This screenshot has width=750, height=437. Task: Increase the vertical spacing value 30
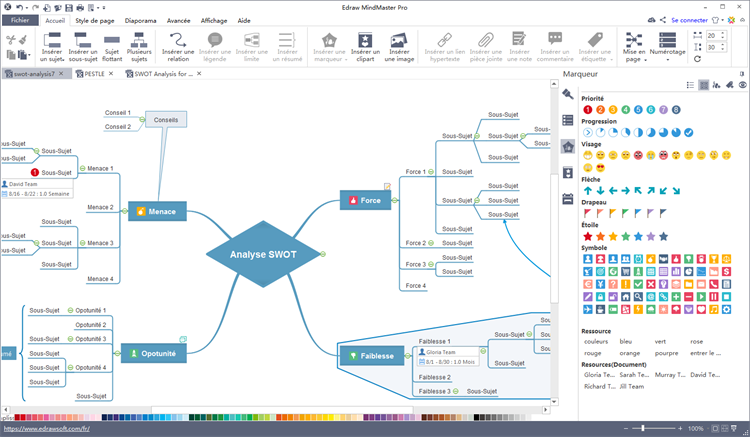(x=723, y=45)
